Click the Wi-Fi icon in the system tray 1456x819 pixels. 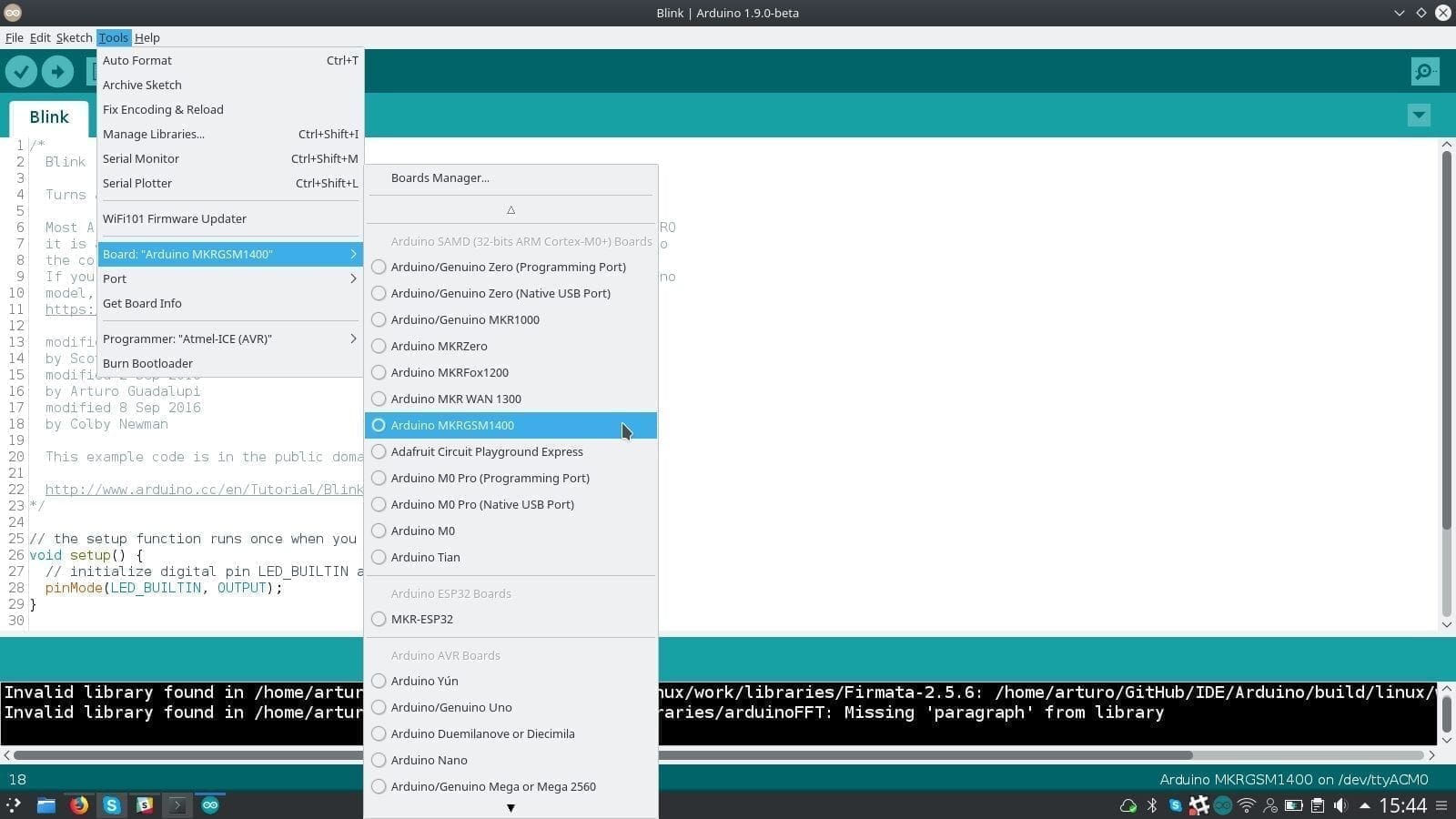pos(1247,805)
